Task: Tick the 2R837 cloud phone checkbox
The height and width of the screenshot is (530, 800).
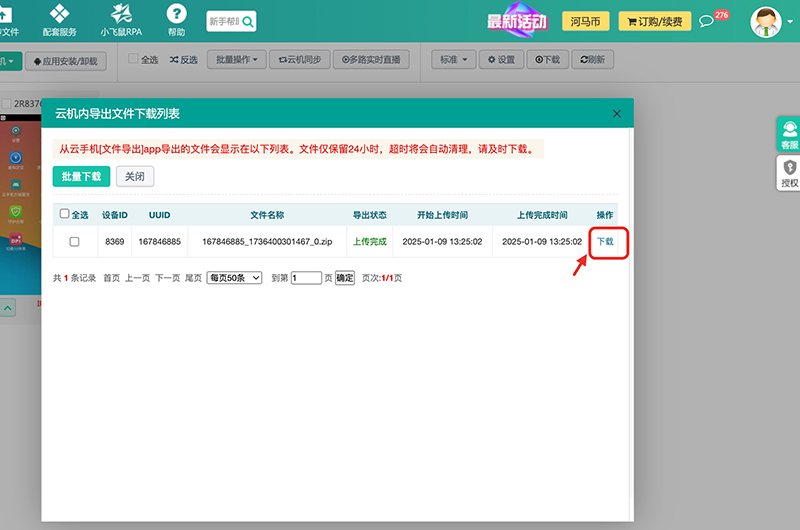Action: pyautogui.click(x=6, y=104)
